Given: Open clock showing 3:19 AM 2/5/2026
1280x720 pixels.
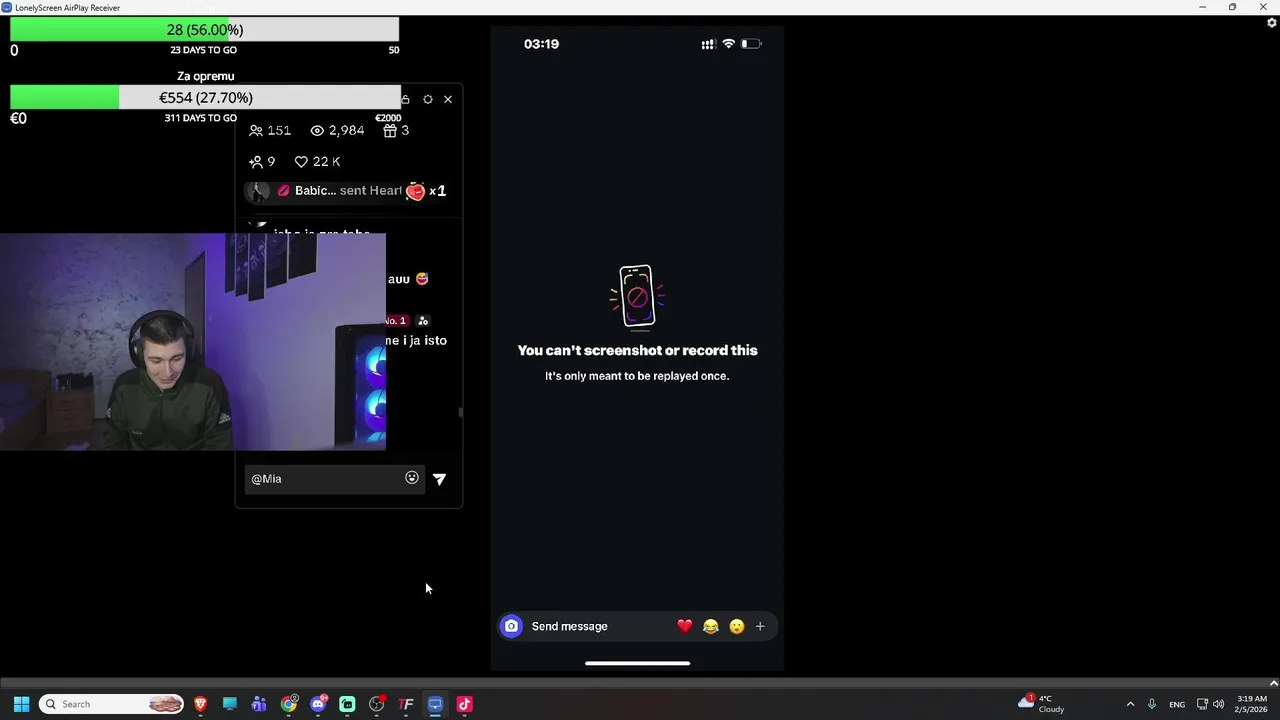Looking at the screenshot, I should (1251, 704).
